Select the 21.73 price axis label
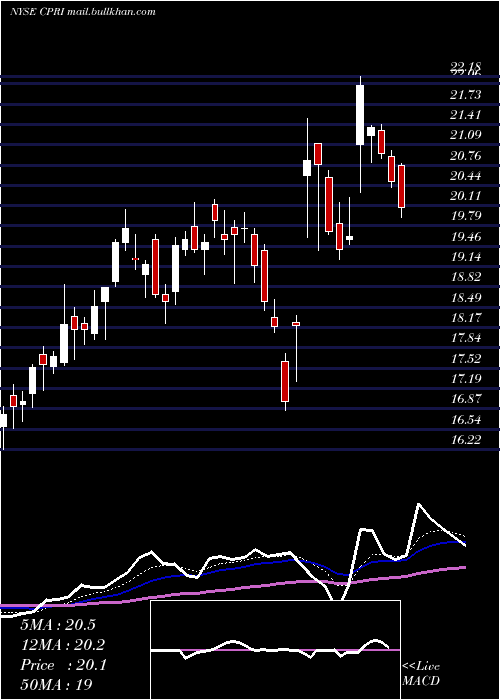Viewport: 500px width, 700px height. point(466,94)
